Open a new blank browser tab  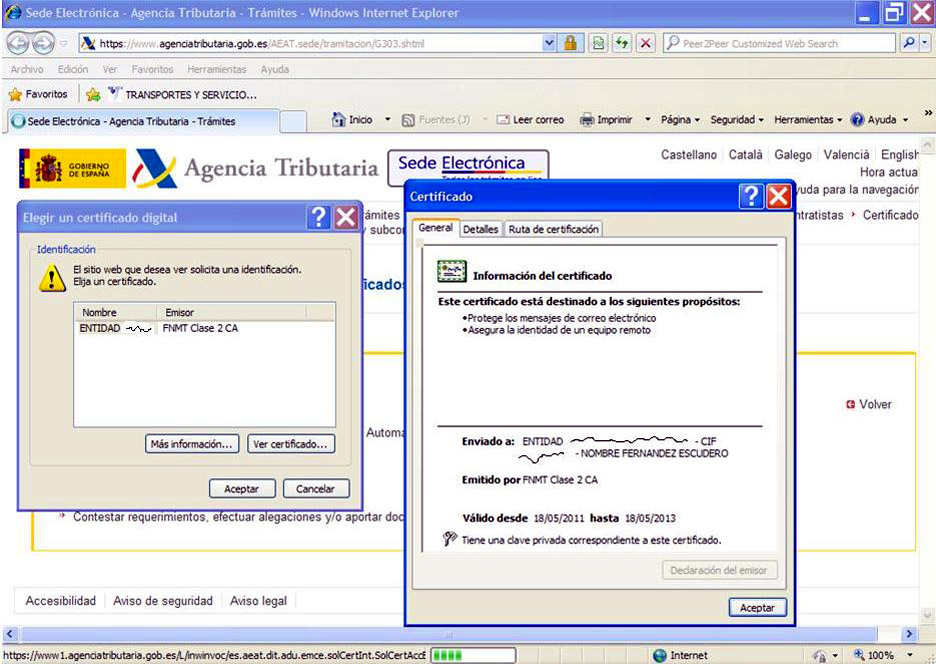[293, 121]
